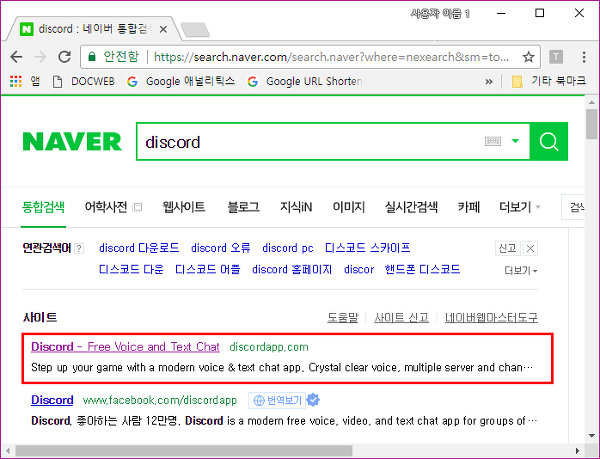600x459 pixels.
Task: Bookmark this page with the star icon
Action: coord(528,57)
